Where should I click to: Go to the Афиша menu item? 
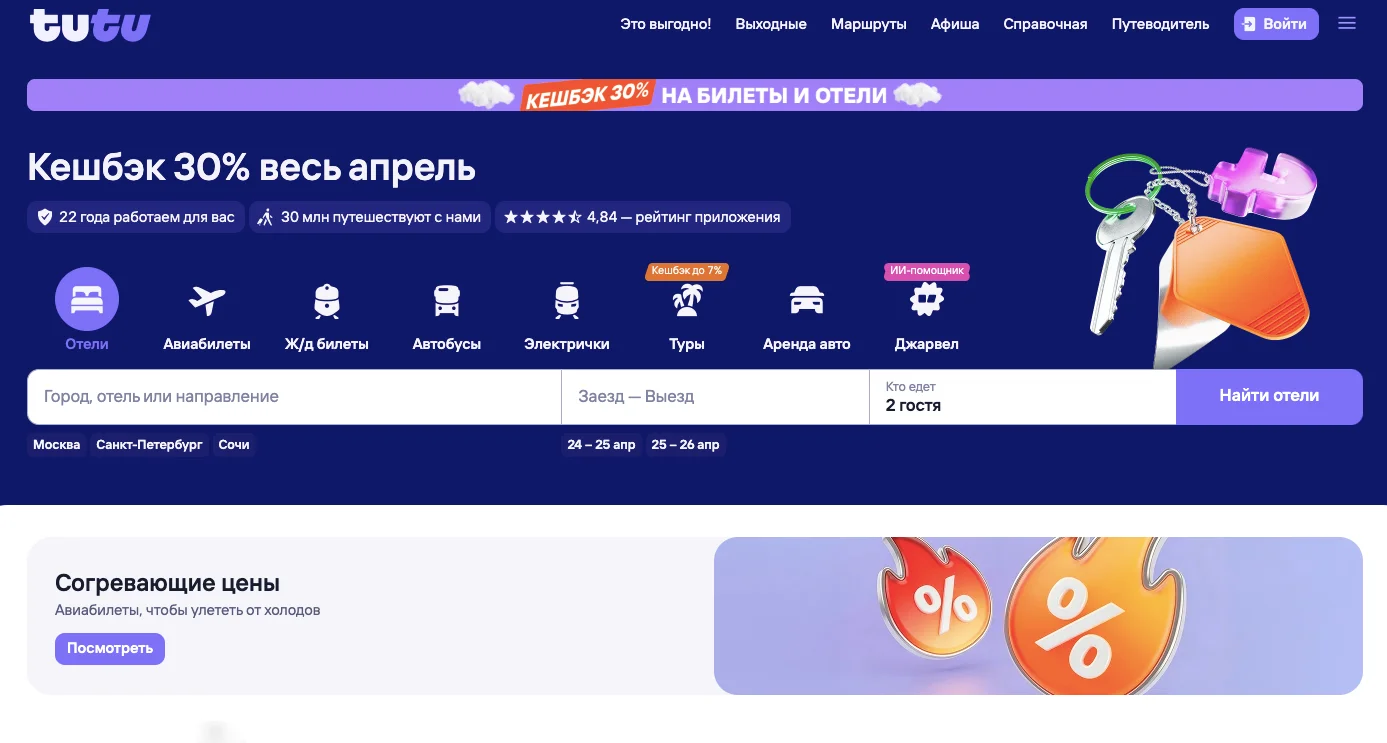pos(955,24)
